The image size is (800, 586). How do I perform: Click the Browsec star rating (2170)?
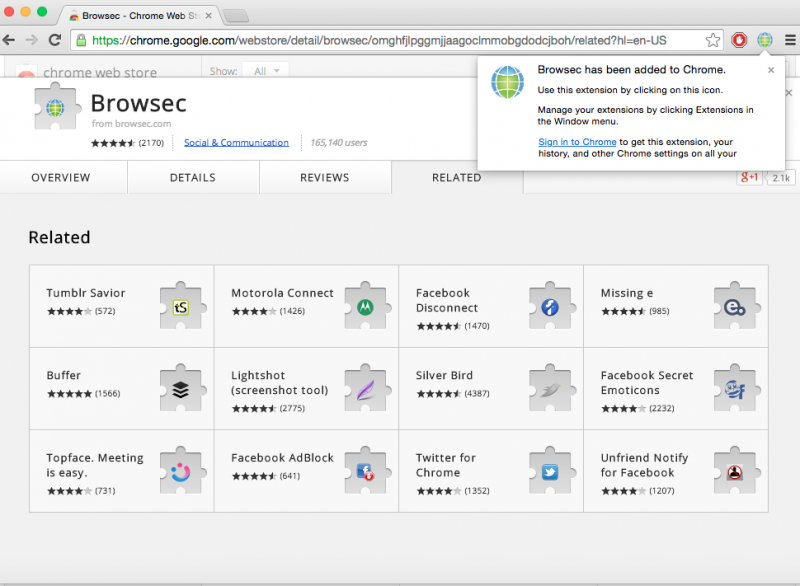(x=128, y=143)
